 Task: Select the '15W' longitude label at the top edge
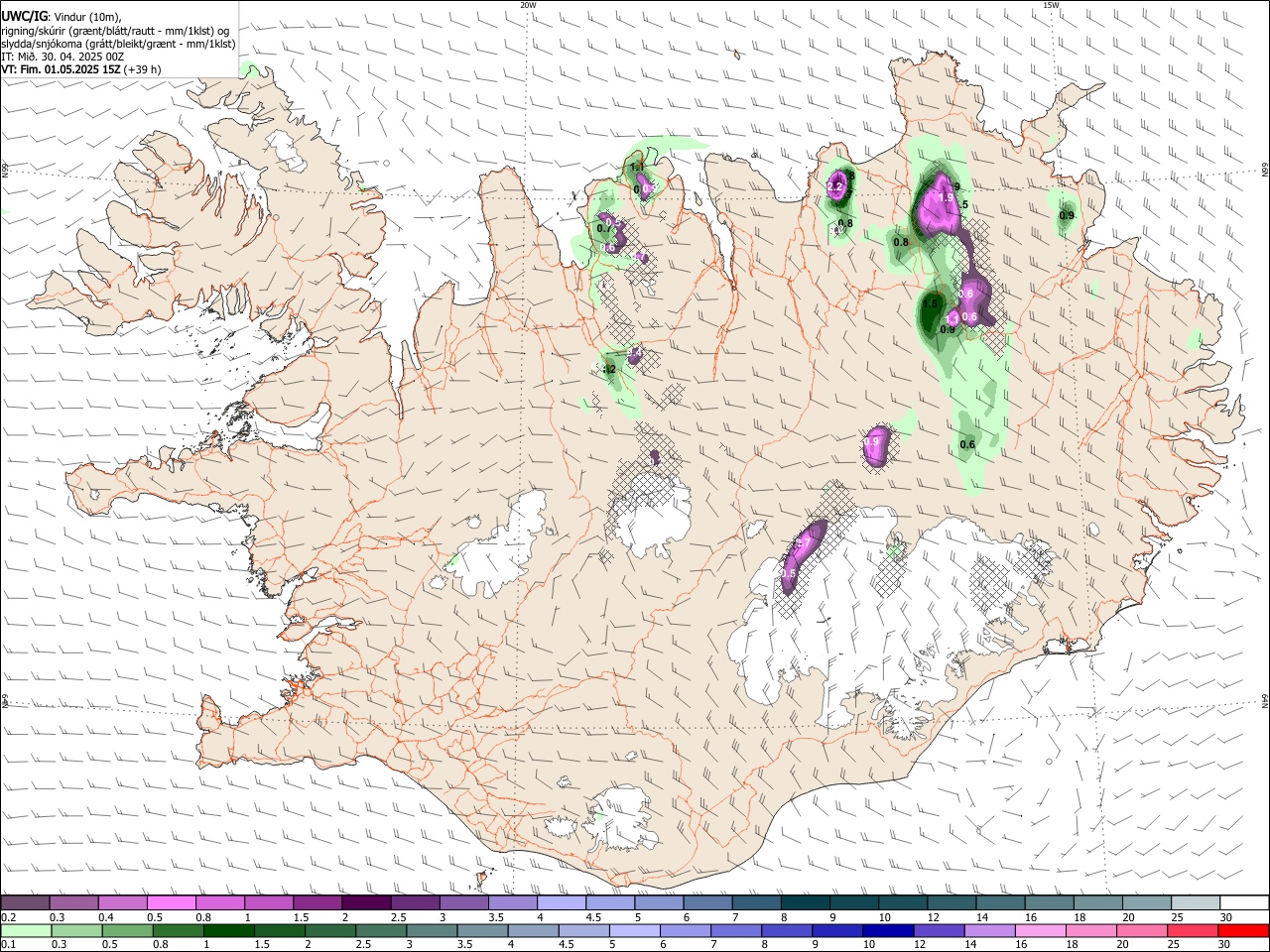pos(1051,5)
